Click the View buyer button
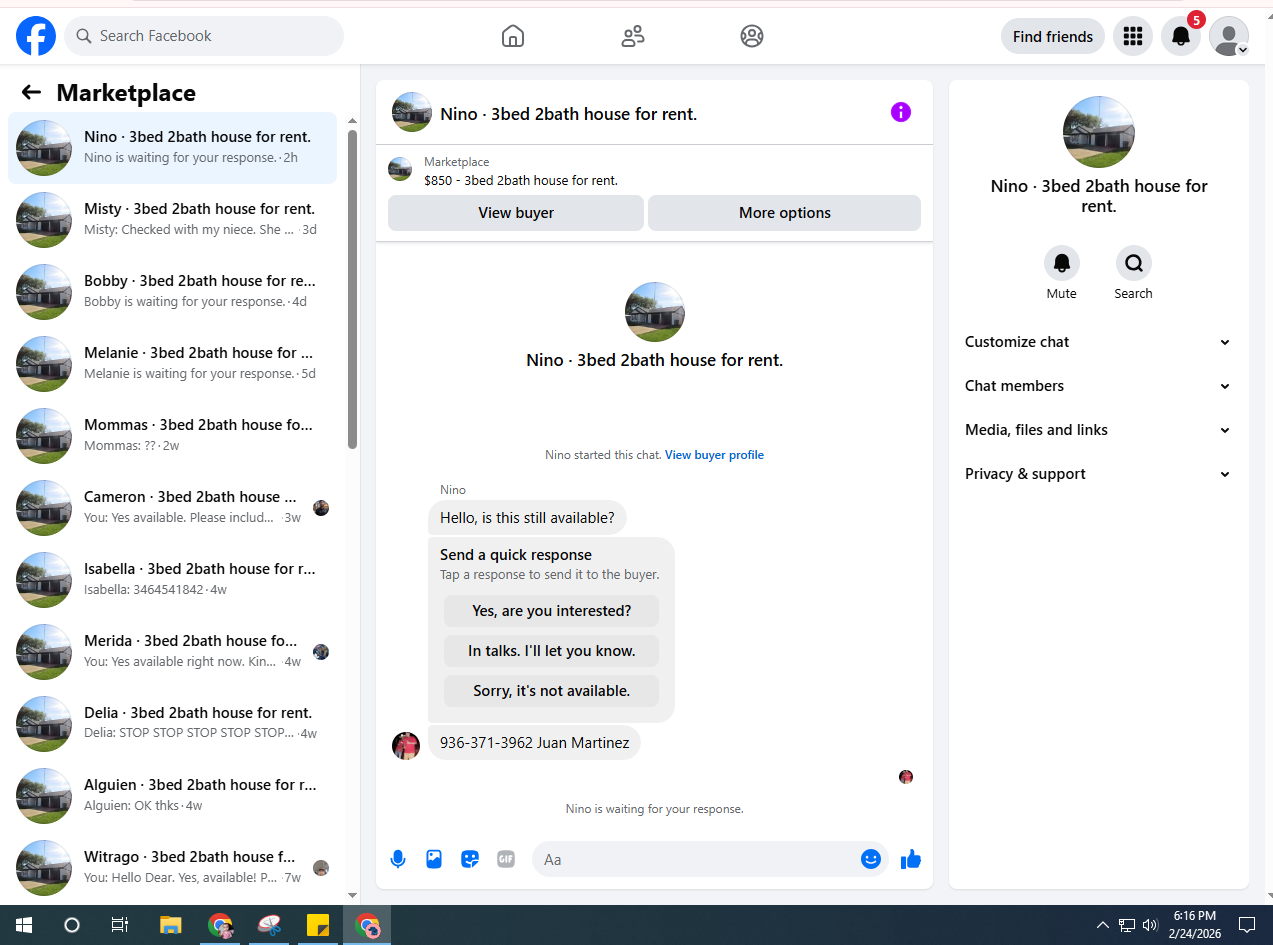The width and height of the screenshot is (1273, 945). click(x=516, y=213)
